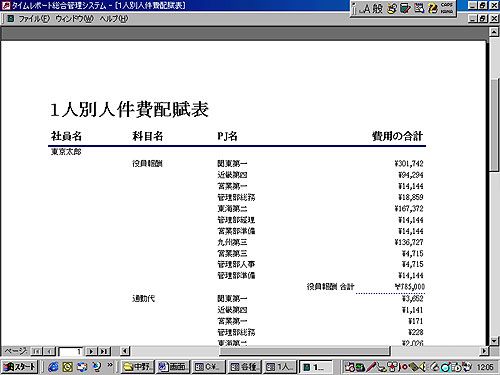
Task: Click the amount ¥94,294
Action: tap(411, 175)
